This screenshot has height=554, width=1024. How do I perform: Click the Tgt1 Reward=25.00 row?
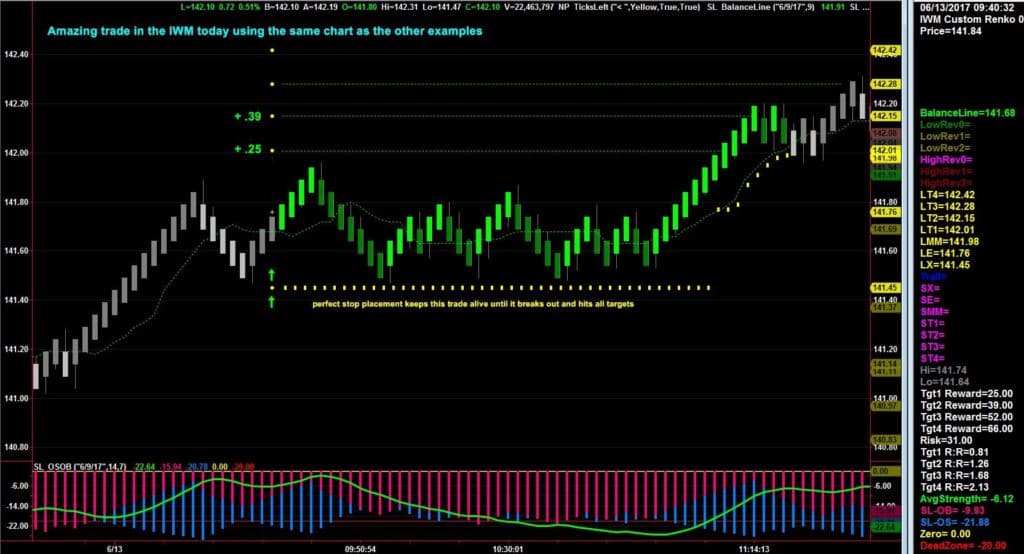[966, 394]
